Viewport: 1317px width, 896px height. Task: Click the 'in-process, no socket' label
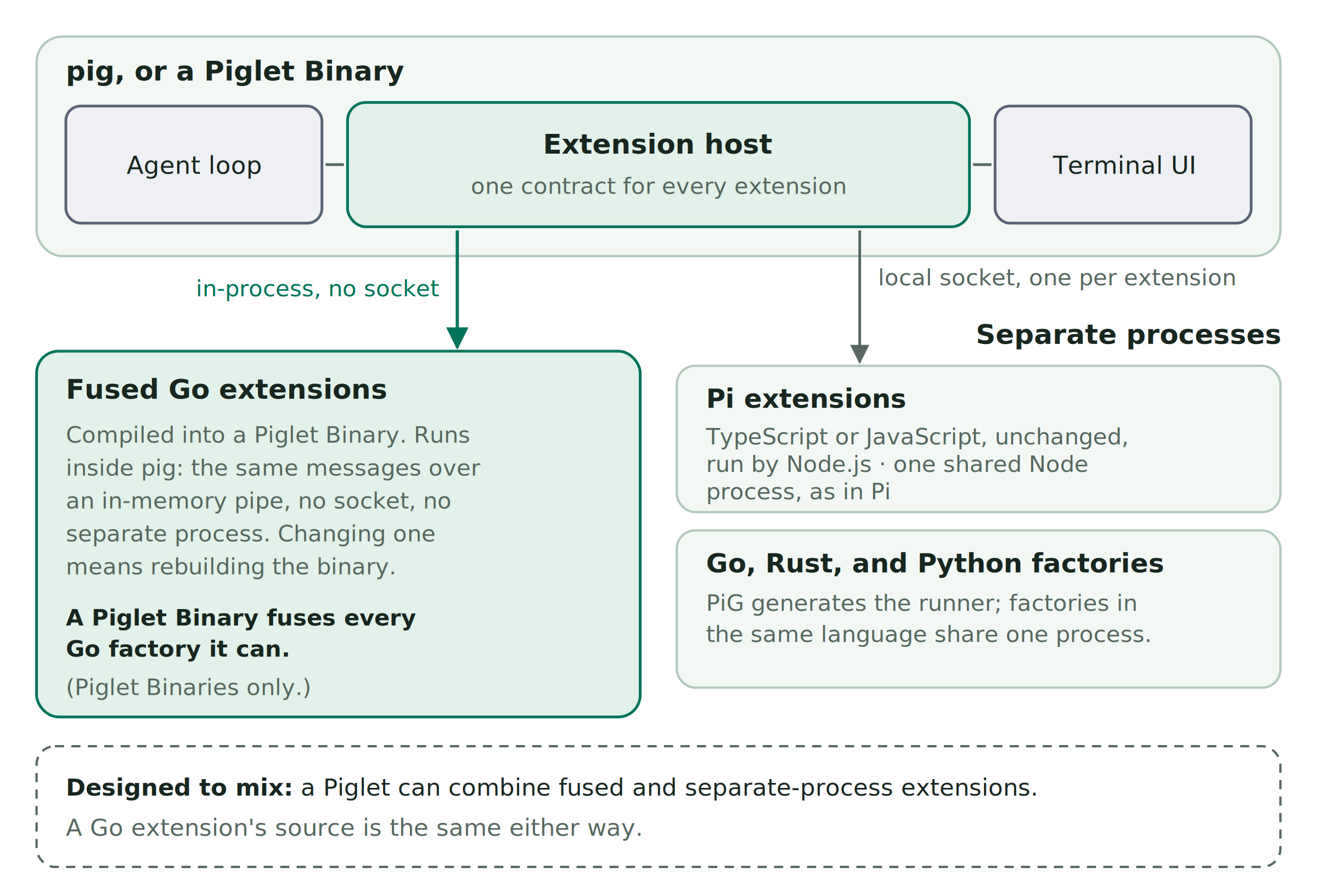pyautogui.click(x=317, y=289)
